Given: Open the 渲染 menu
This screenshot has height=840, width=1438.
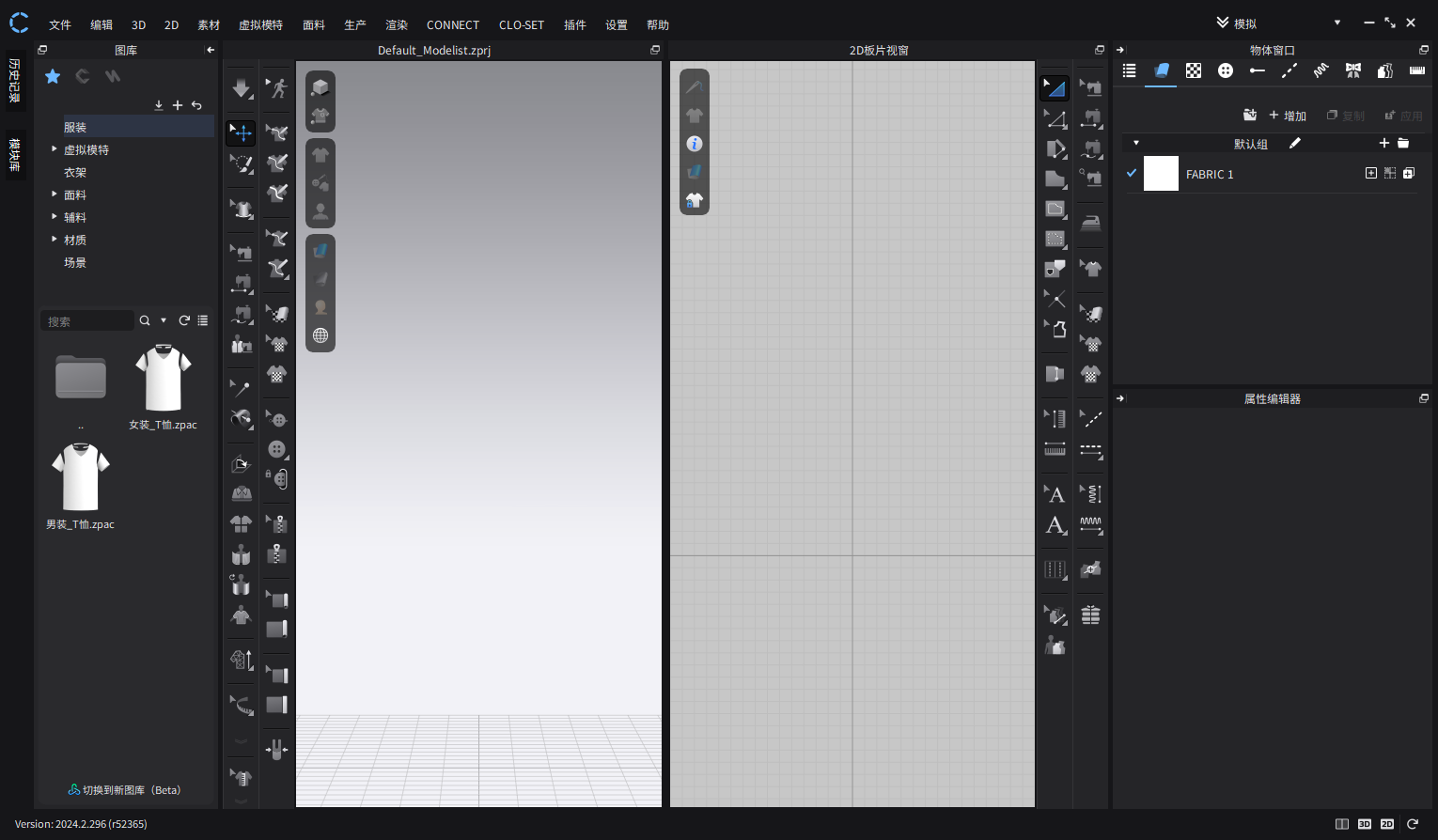Looking at the screenshot, I should (x=397, y=25).
